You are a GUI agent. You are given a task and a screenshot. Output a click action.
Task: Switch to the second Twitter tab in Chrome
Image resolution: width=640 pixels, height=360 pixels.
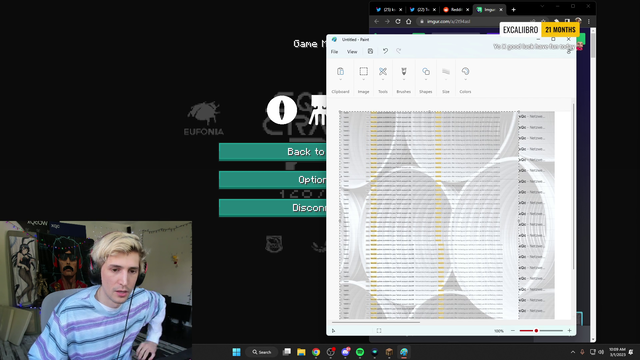tap(422, 9)
